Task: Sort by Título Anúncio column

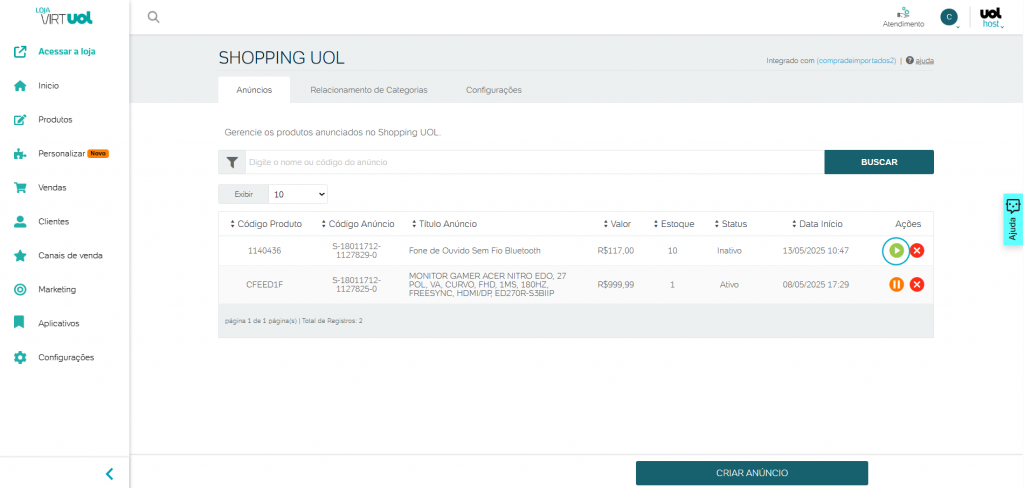Action: point(444,224)
